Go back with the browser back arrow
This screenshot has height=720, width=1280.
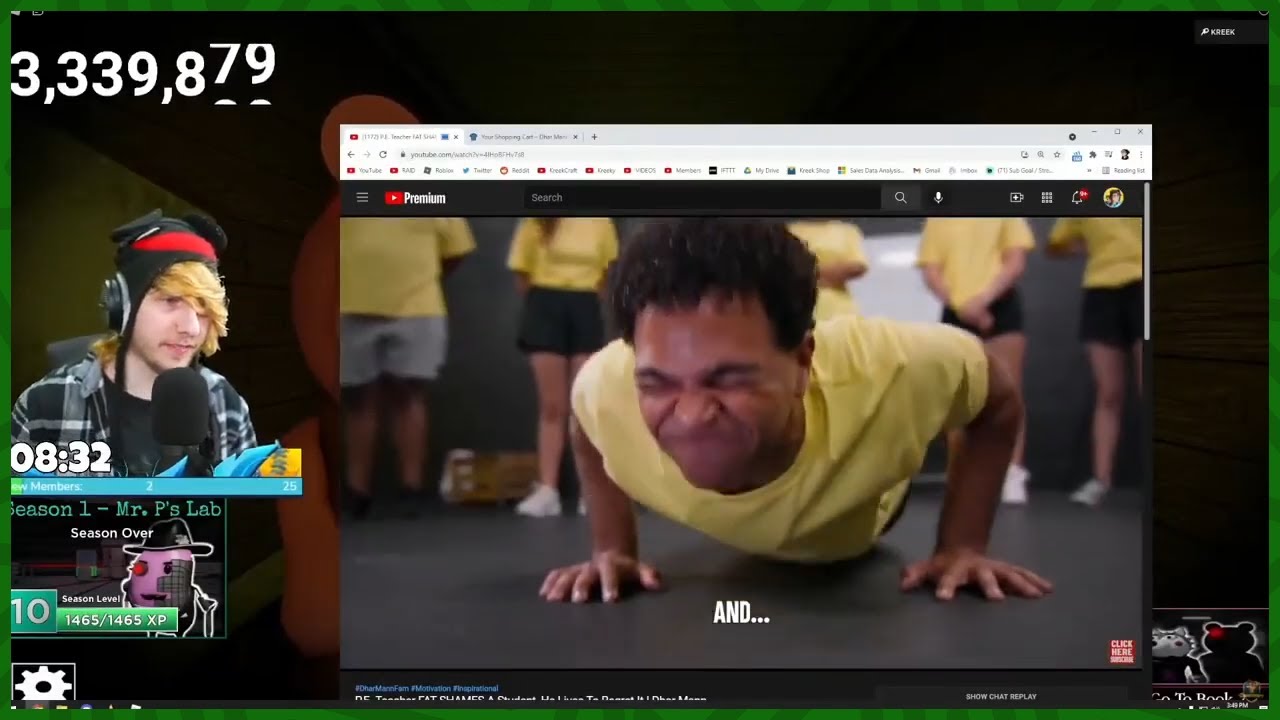point(351,155)
